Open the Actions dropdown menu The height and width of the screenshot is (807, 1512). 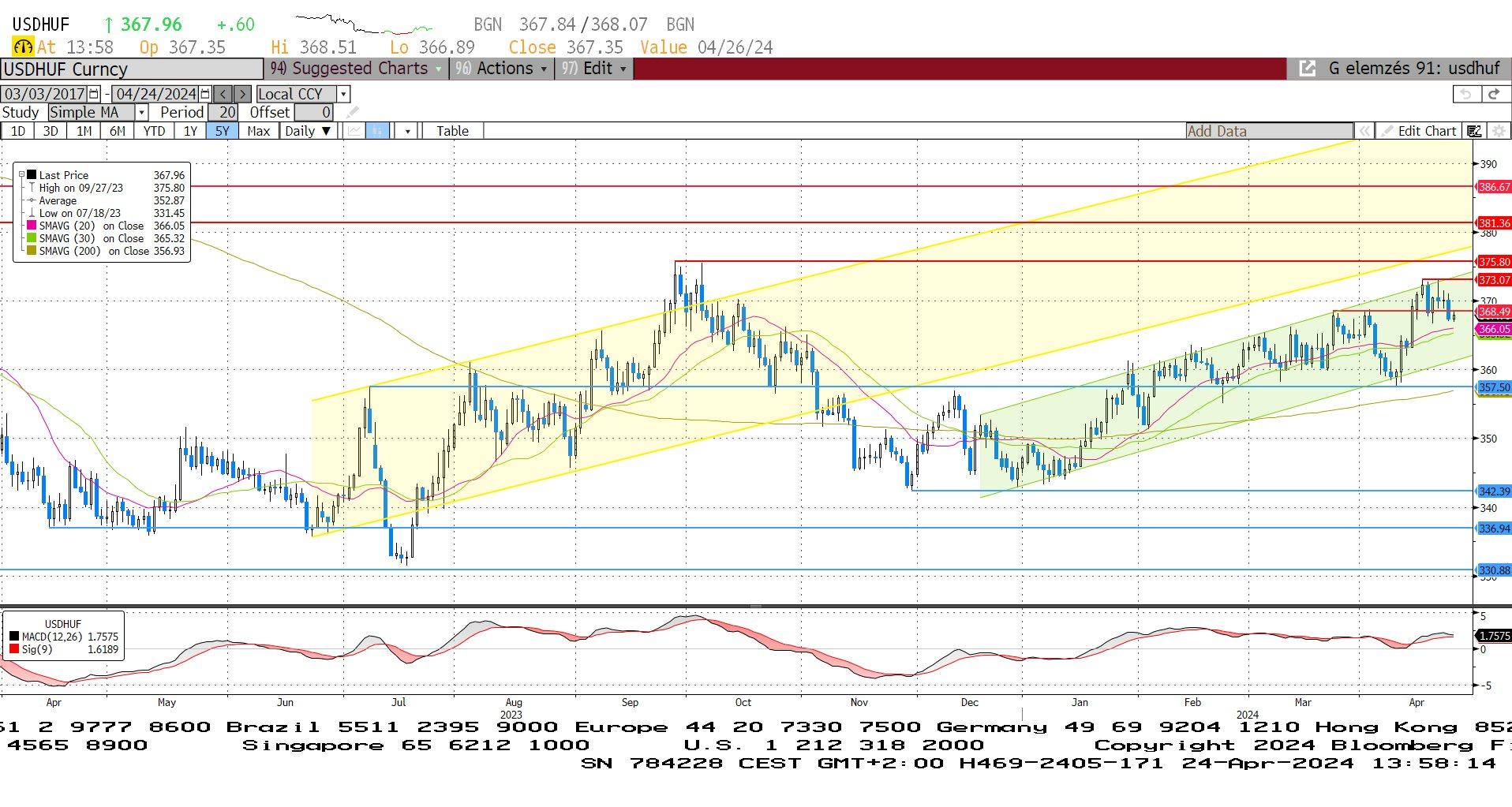[501, 69]
